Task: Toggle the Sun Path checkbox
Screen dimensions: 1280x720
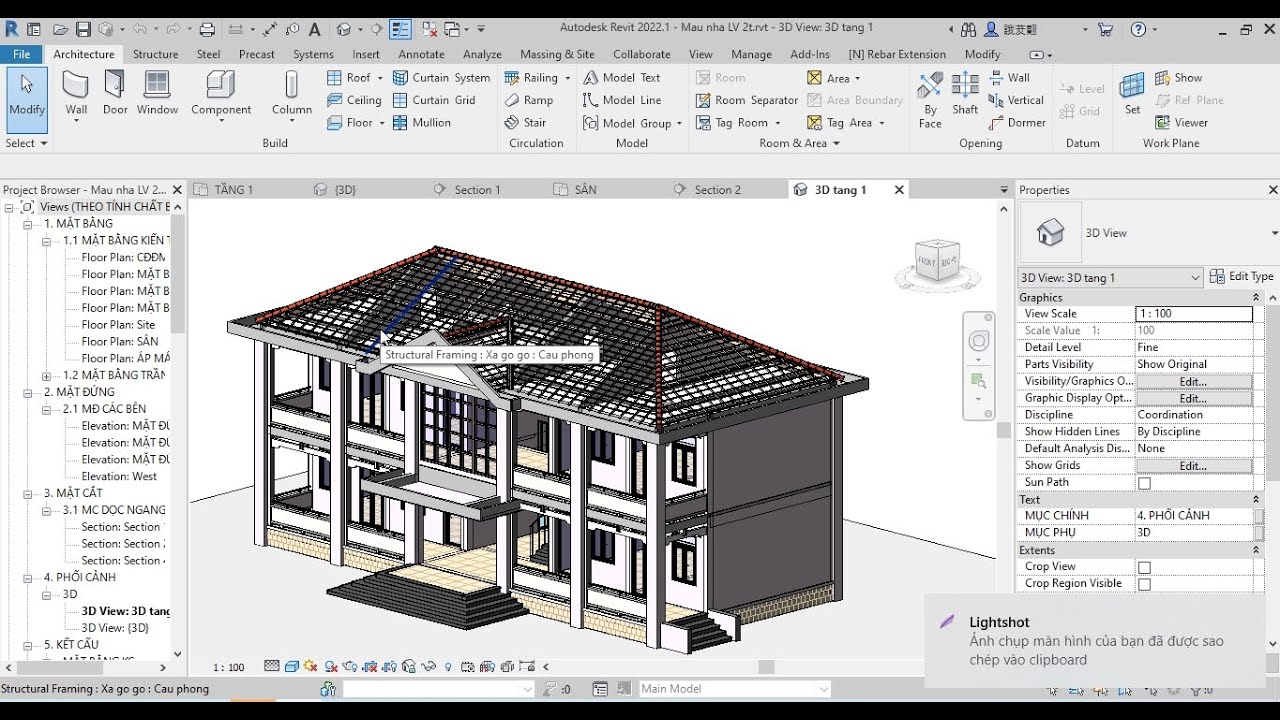Action: click(x=1144, y=483)
